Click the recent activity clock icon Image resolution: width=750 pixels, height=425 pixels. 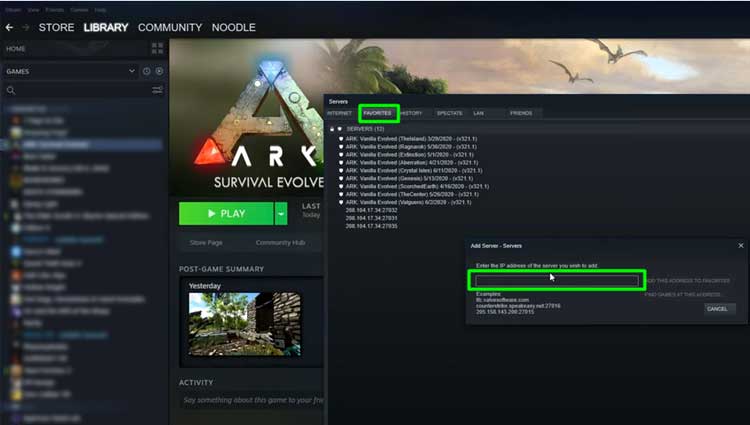(x=146, y=71)
